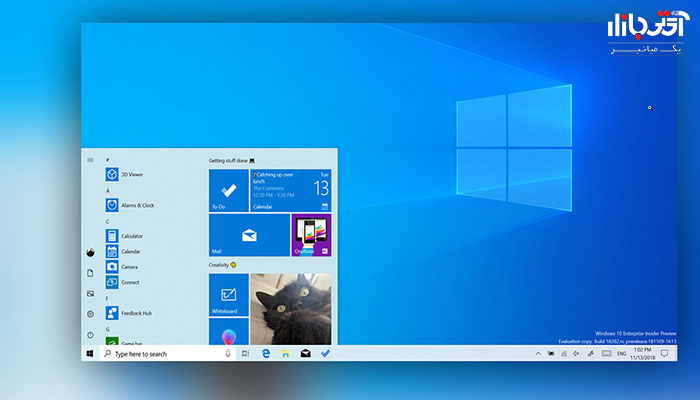The width and height of the screenshot is (700, 400).
Task: Open the Calendar tile showing 13
Action: click(x=291, y=190)
